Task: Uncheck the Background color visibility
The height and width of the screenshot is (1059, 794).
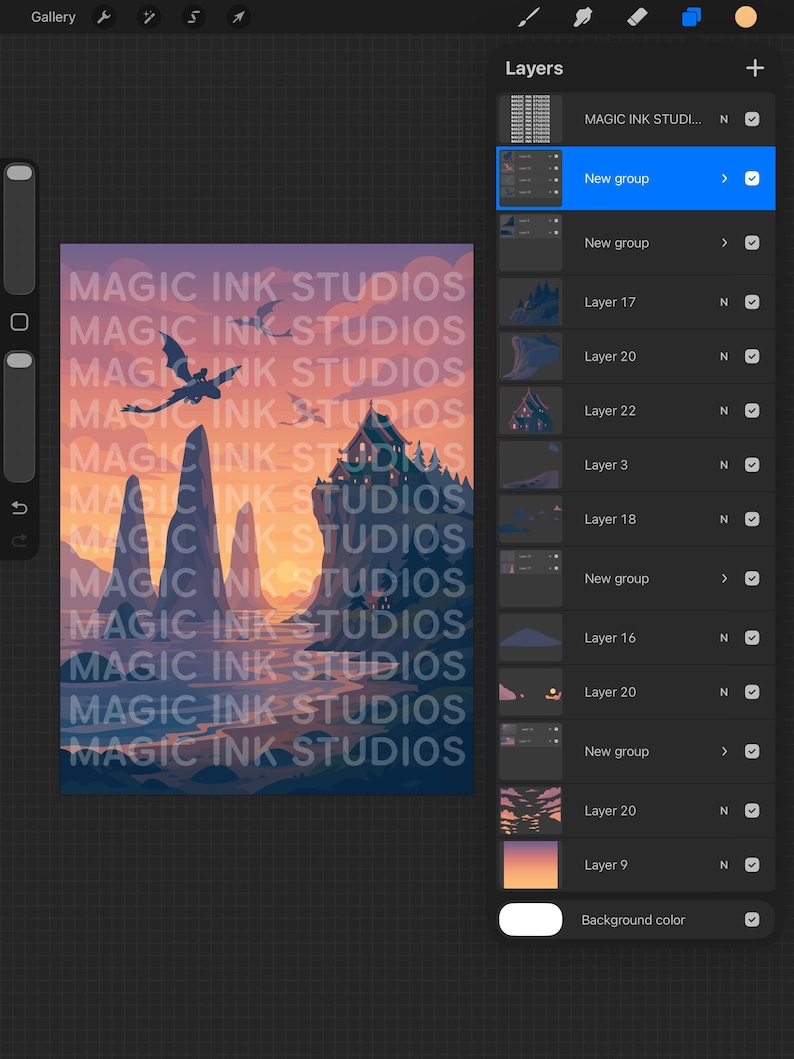Action: (x=752, y=920)
